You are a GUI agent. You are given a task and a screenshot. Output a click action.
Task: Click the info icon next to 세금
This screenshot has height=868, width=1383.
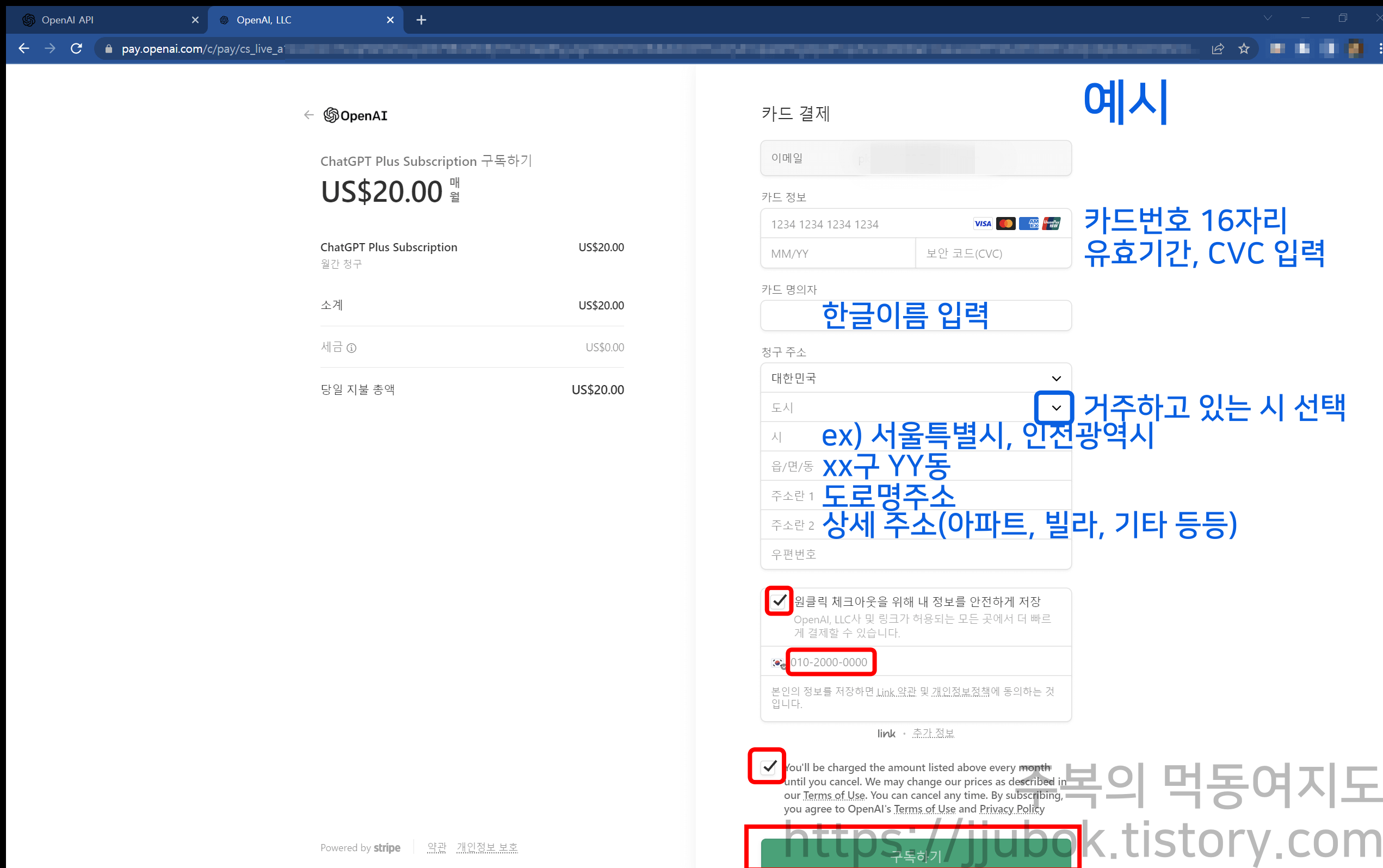coord(353,348)
